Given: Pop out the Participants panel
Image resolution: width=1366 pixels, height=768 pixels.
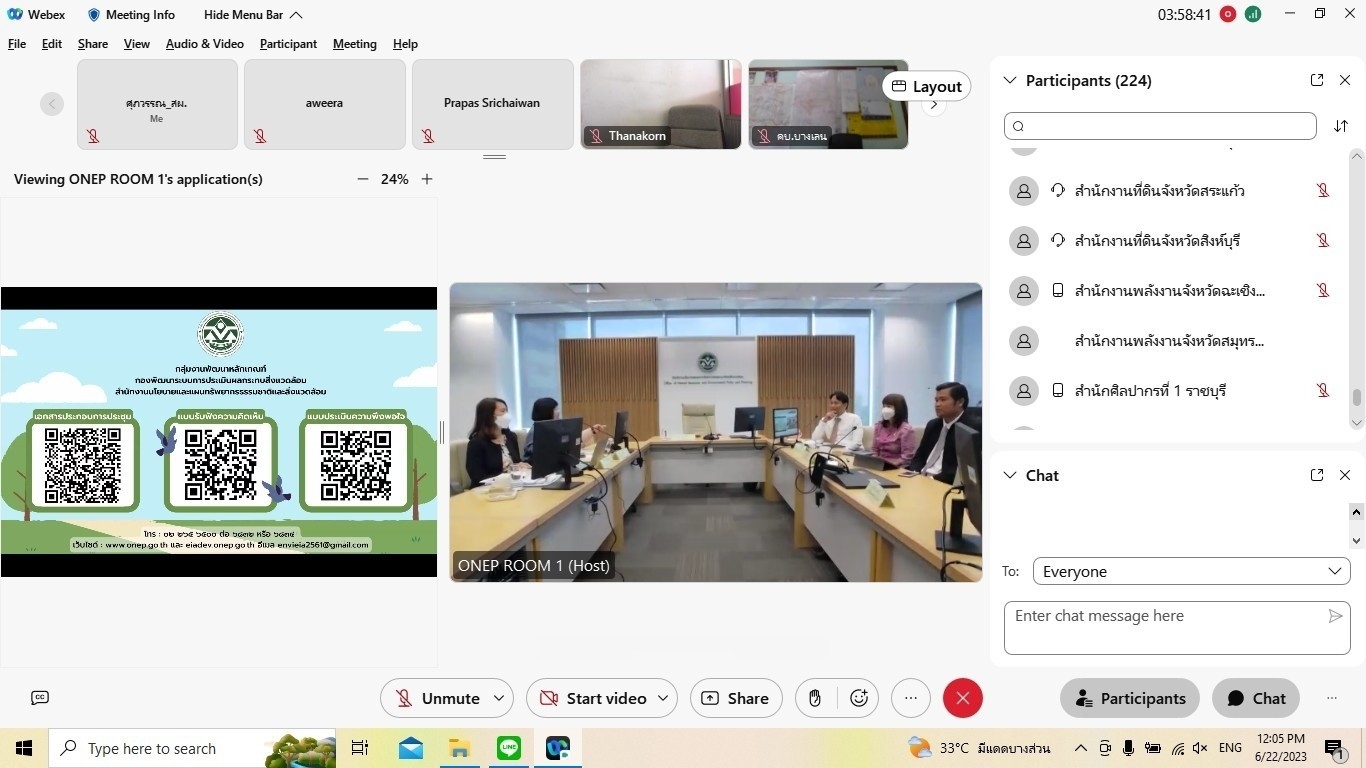Looking at the screenshot, I should pyautogui.click(x=1317, y=80).
